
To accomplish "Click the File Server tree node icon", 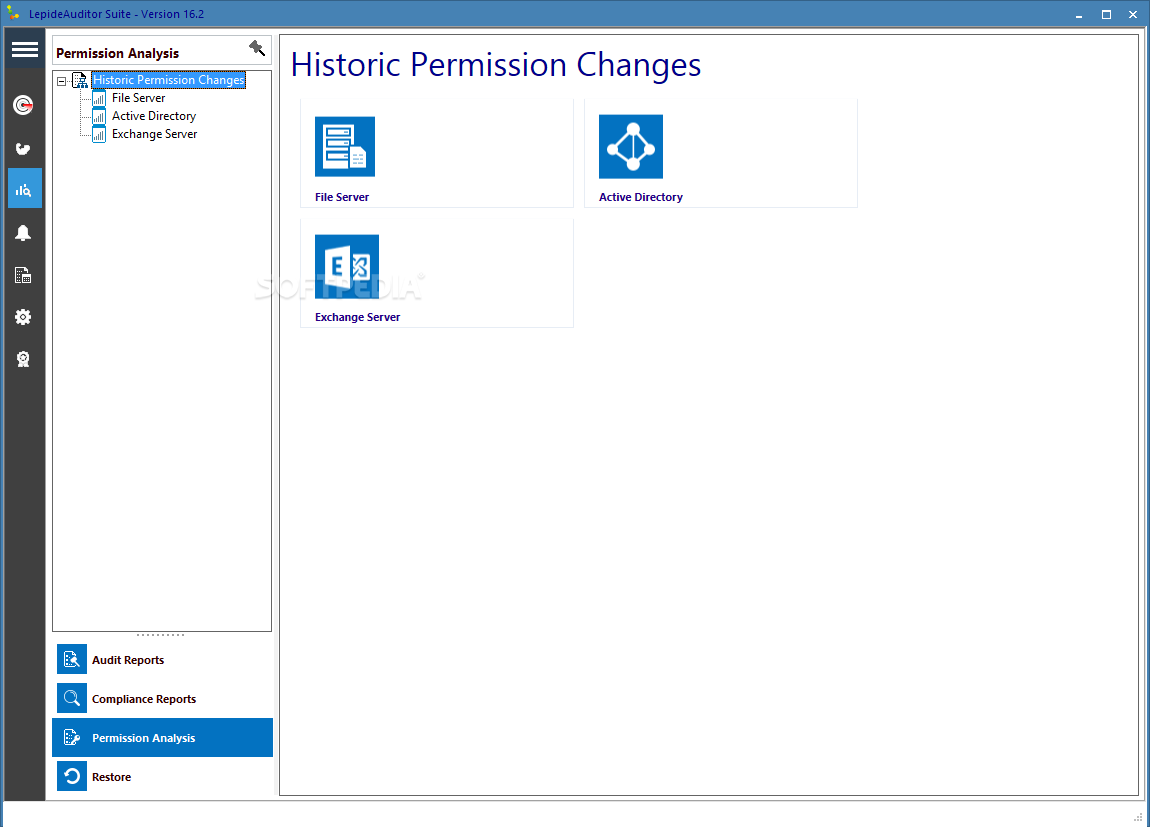I will tap(98, 98).
